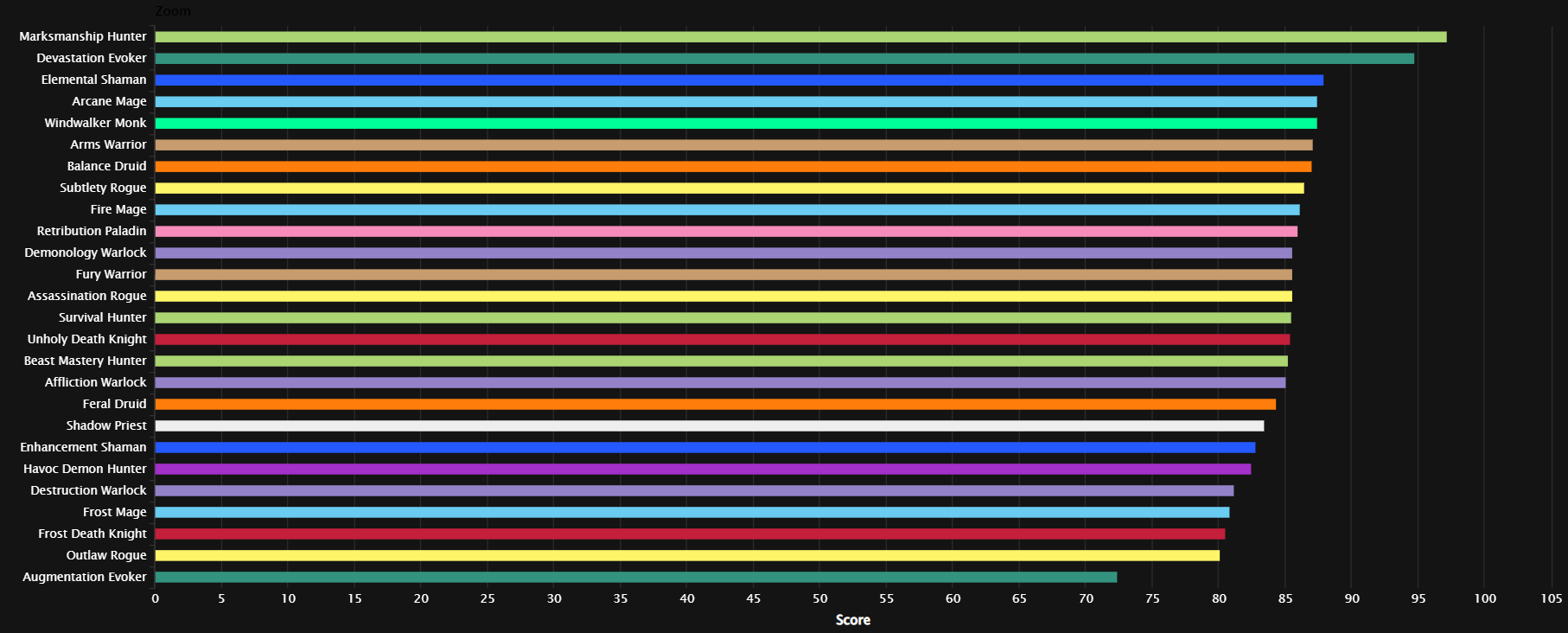Viewport: 1568px width, 633px height.
Task: Select the Survival Hunter bar
Action: pyautogui.click(x=723, y=317)
